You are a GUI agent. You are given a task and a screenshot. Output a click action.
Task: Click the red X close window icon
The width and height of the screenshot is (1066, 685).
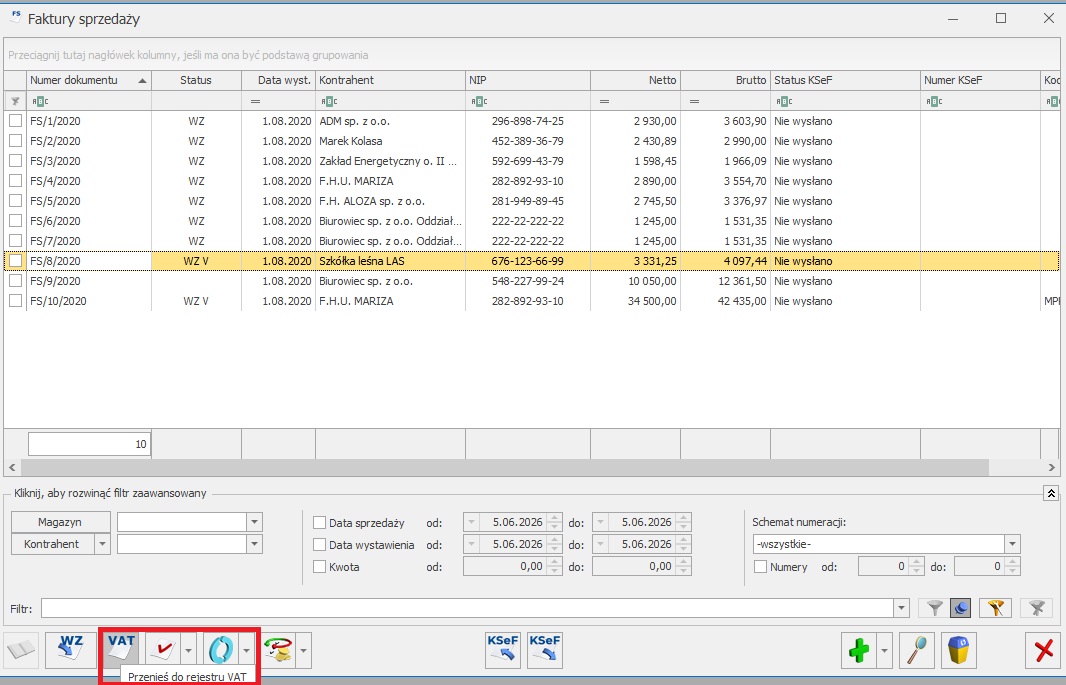(x=1043, y=650)
